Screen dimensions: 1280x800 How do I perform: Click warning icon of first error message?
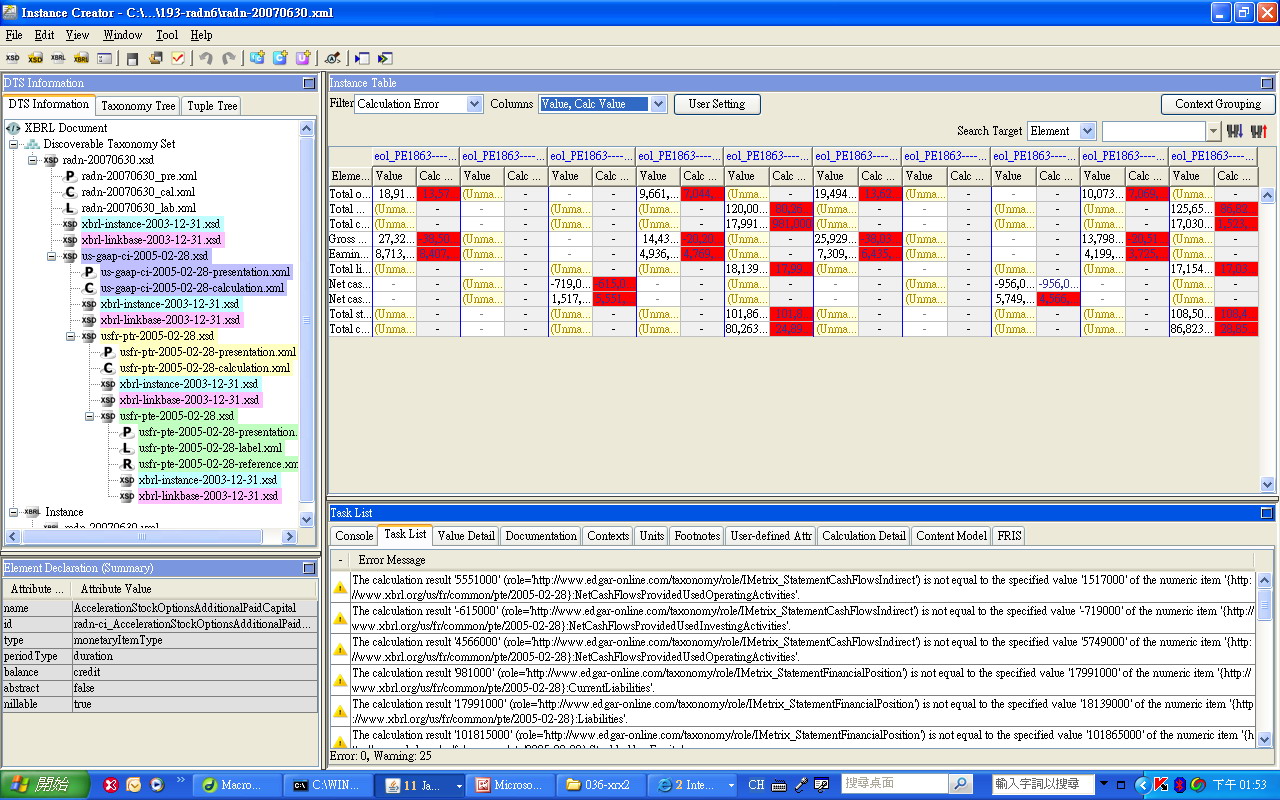pyautogui.click(x=340, y=587)
